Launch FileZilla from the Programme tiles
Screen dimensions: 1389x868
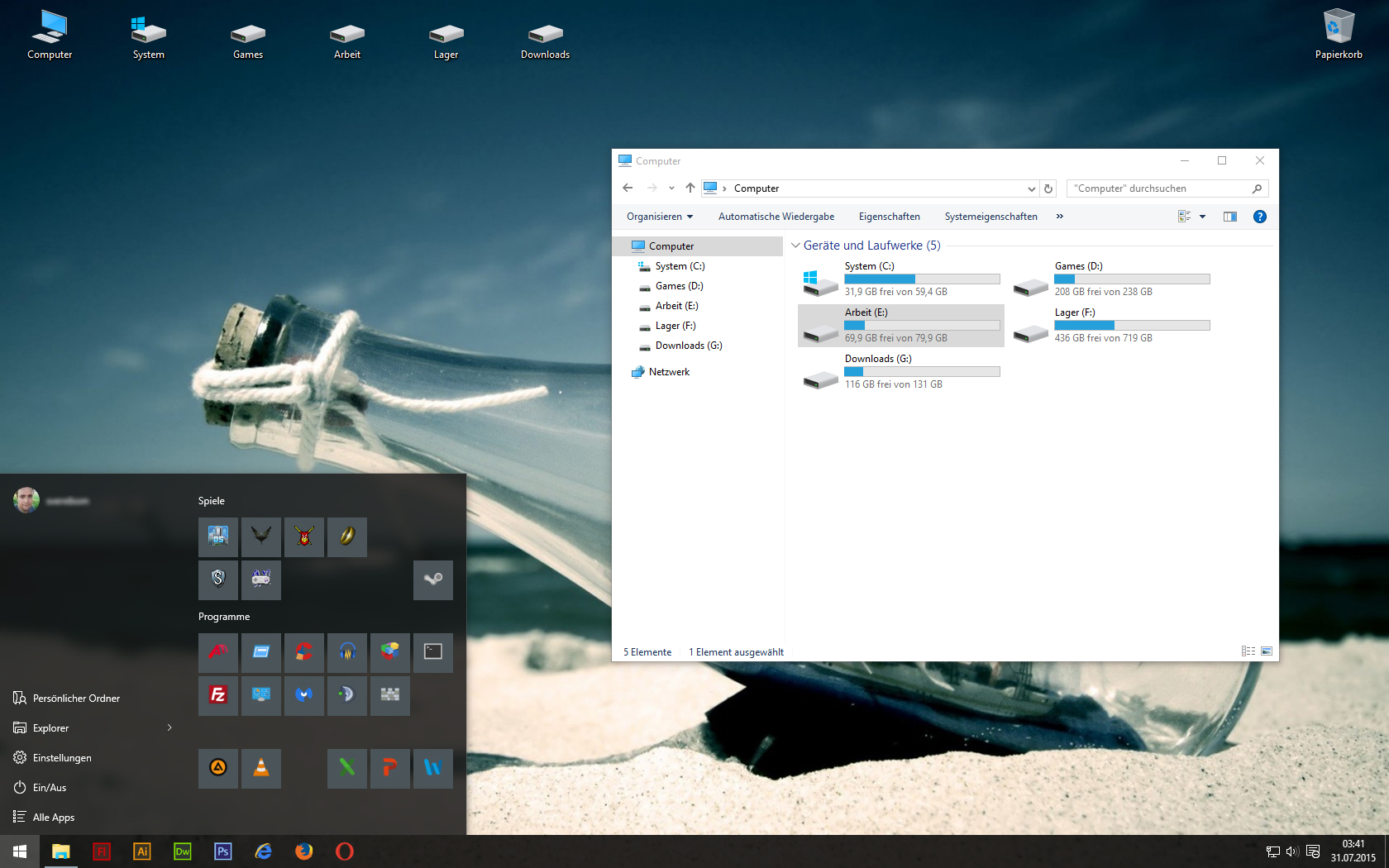[x=218, y=695]
